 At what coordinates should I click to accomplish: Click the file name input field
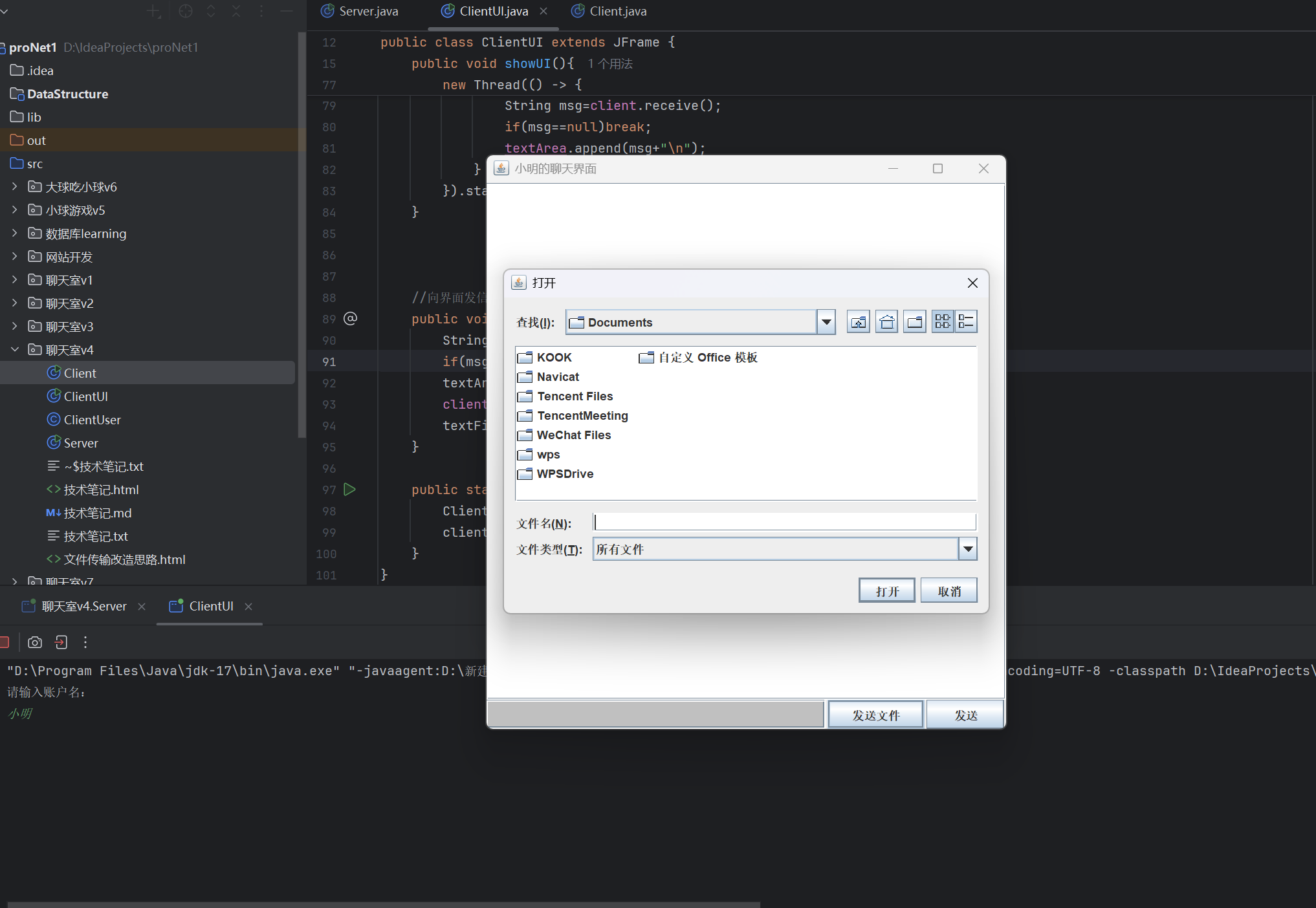point(784,522)
